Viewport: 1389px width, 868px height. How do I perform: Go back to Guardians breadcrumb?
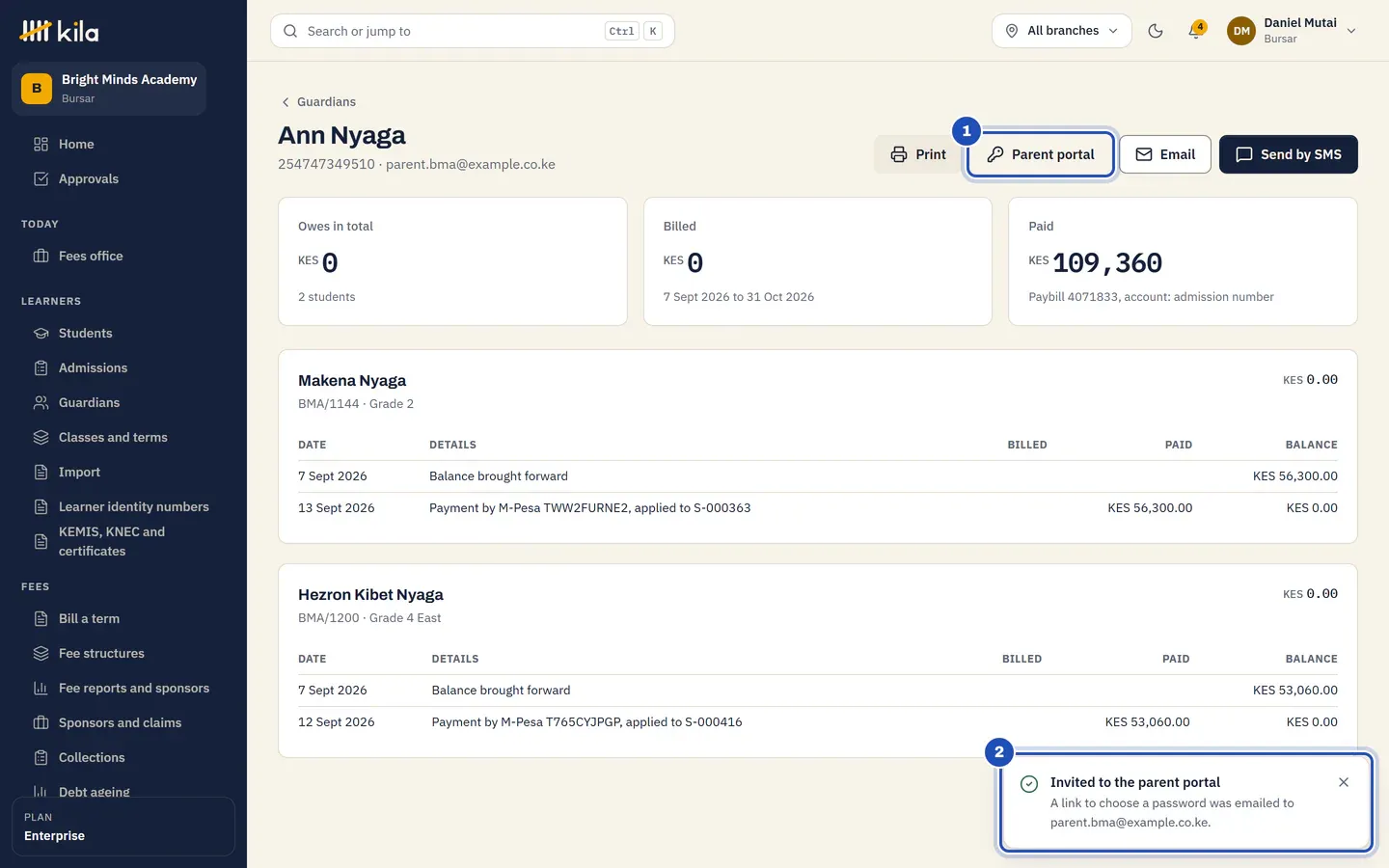(x=317, y=101)
